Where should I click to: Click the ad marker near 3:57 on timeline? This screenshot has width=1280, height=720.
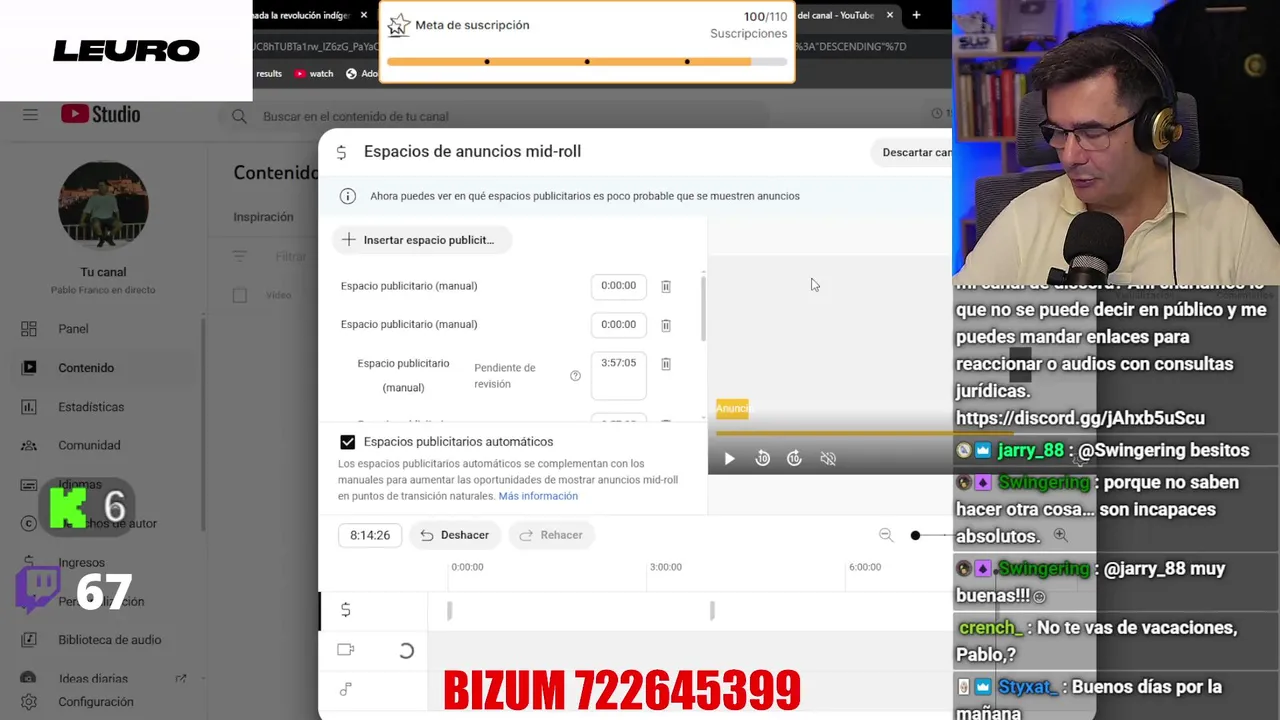pos(712,610)
